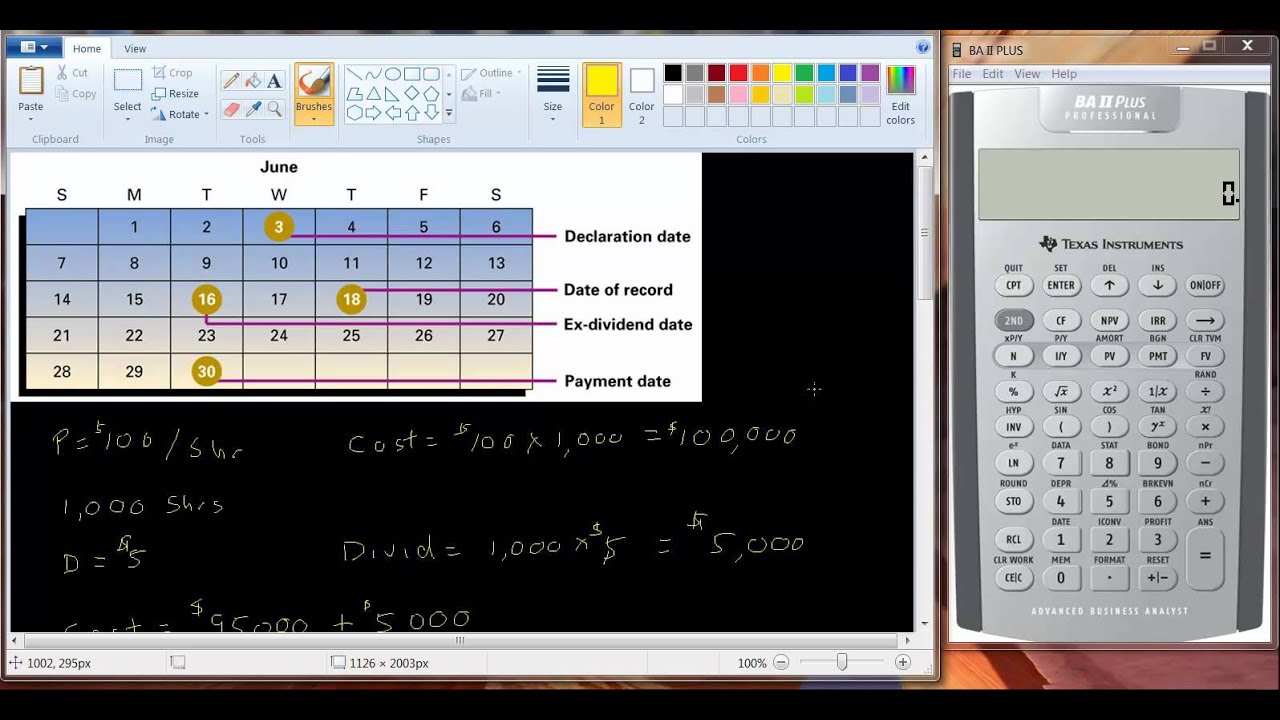This screenshot has width=1280, height=720.
Task: Click the backspace right-arrow key on calculator
Action: point(1205,321)
